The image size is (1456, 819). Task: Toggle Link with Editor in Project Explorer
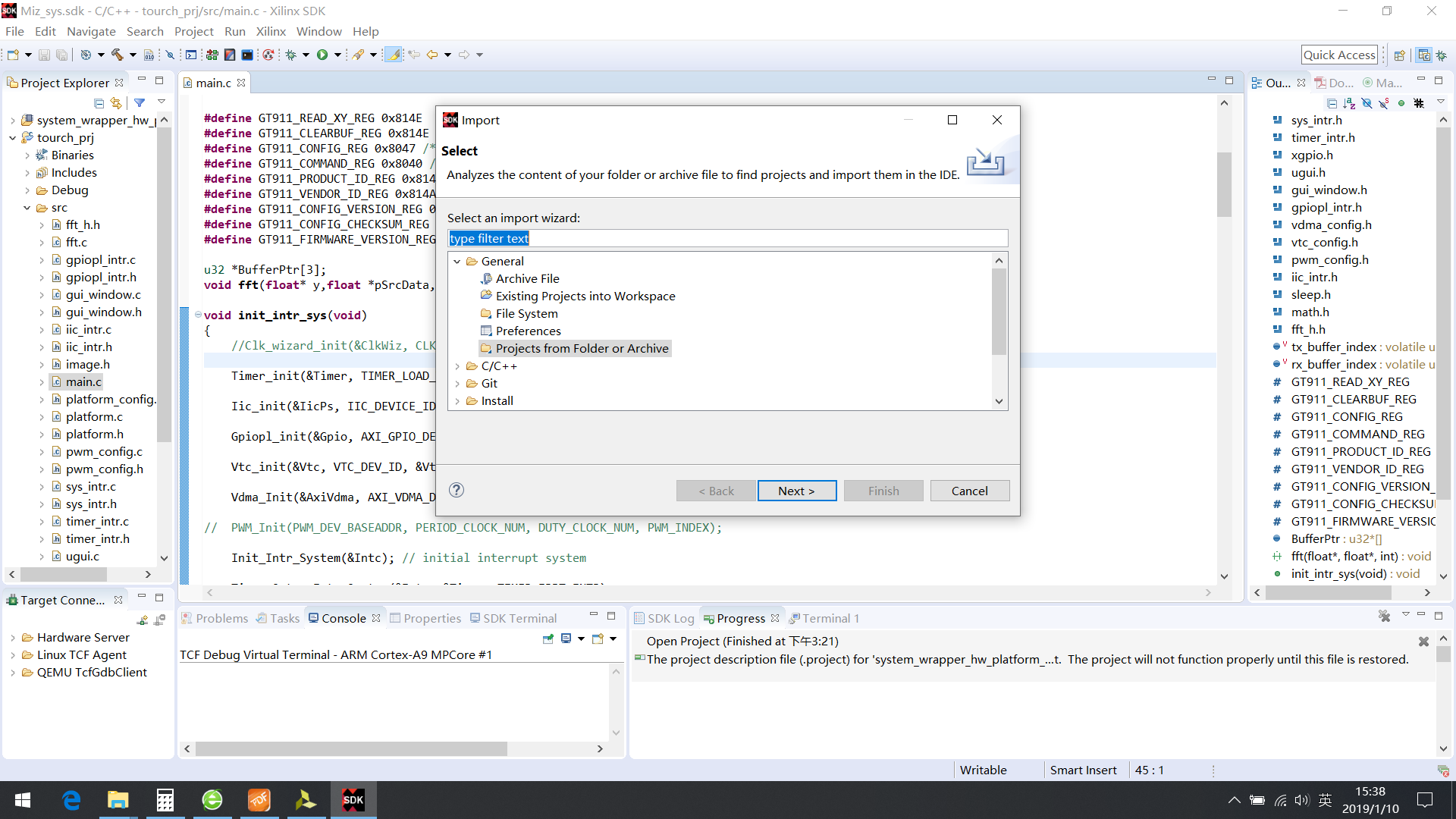[116, 102]
